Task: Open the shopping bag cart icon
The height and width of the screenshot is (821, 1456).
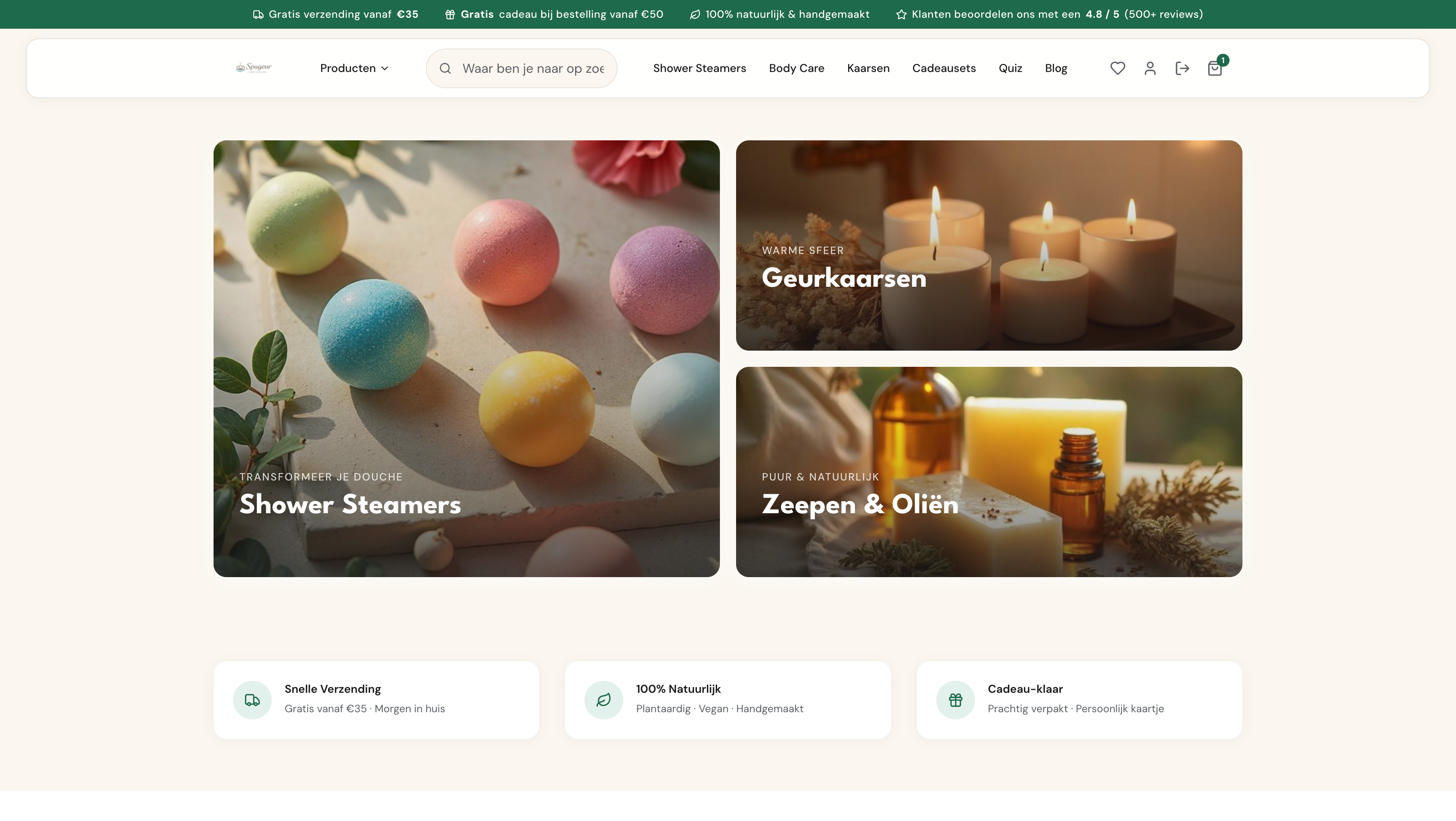Action: point(1215,69)
